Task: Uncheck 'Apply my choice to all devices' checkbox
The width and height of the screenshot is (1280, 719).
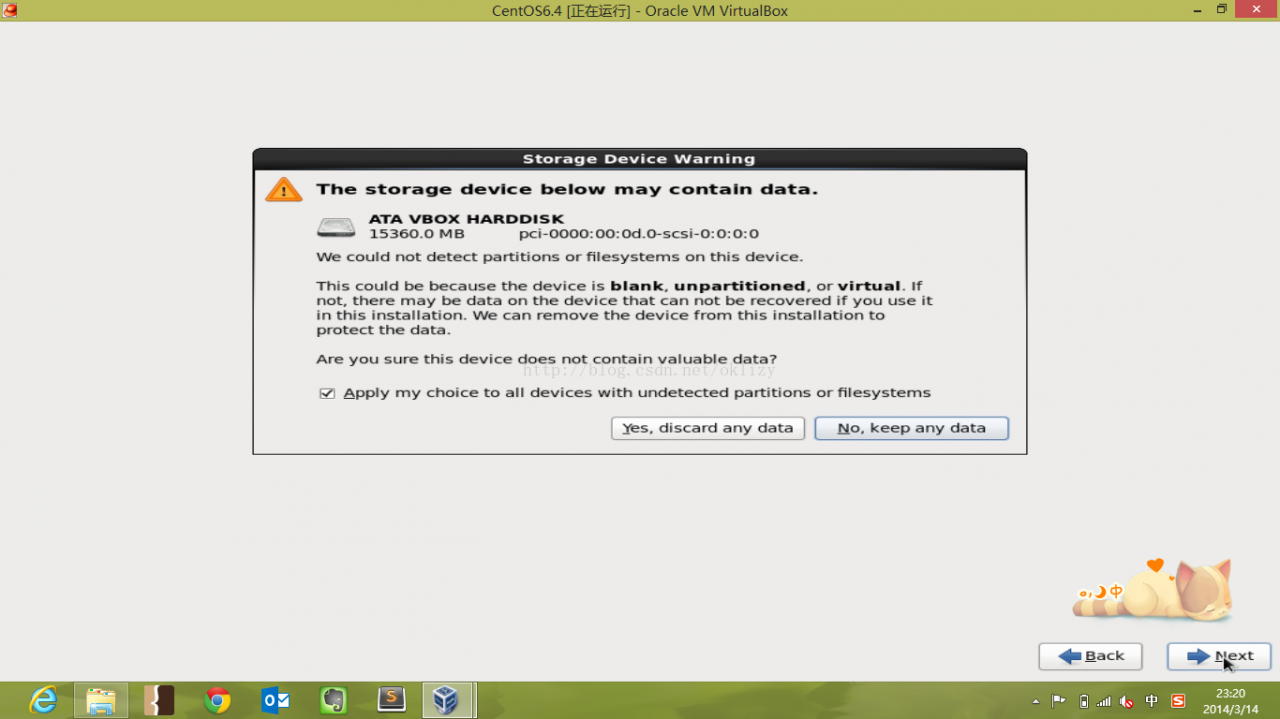Action: pyautogui.click(x=327, y=393)
